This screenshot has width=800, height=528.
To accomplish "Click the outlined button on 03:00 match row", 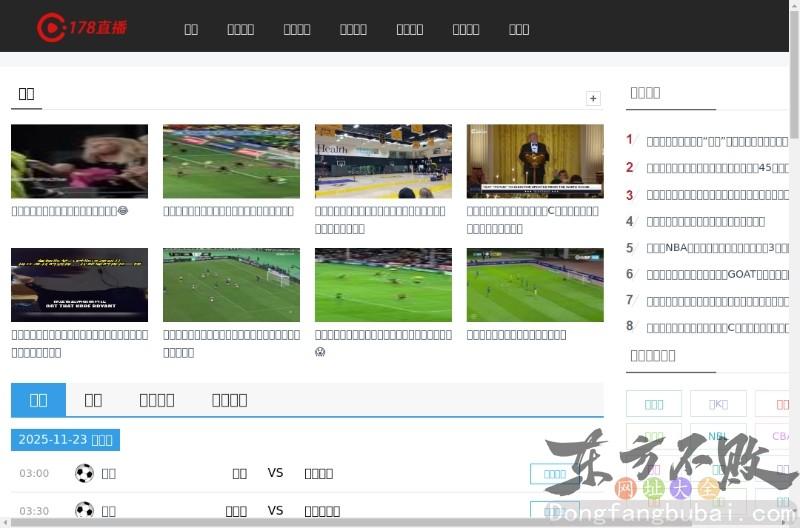I will tap(554, 474).
